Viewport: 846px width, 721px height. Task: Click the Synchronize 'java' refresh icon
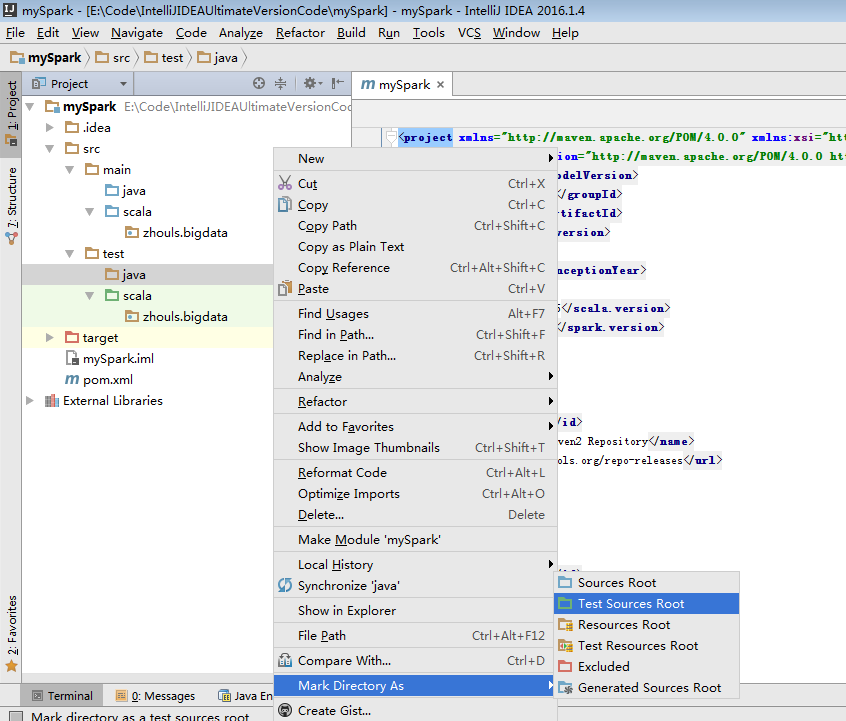click(285, 586)
